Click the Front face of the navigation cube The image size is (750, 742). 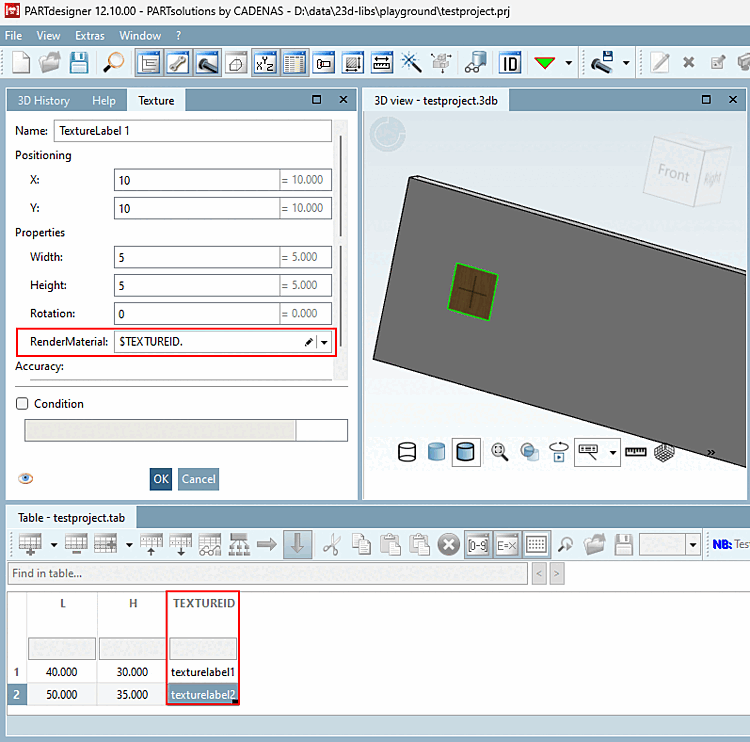(x=673, y=172)
